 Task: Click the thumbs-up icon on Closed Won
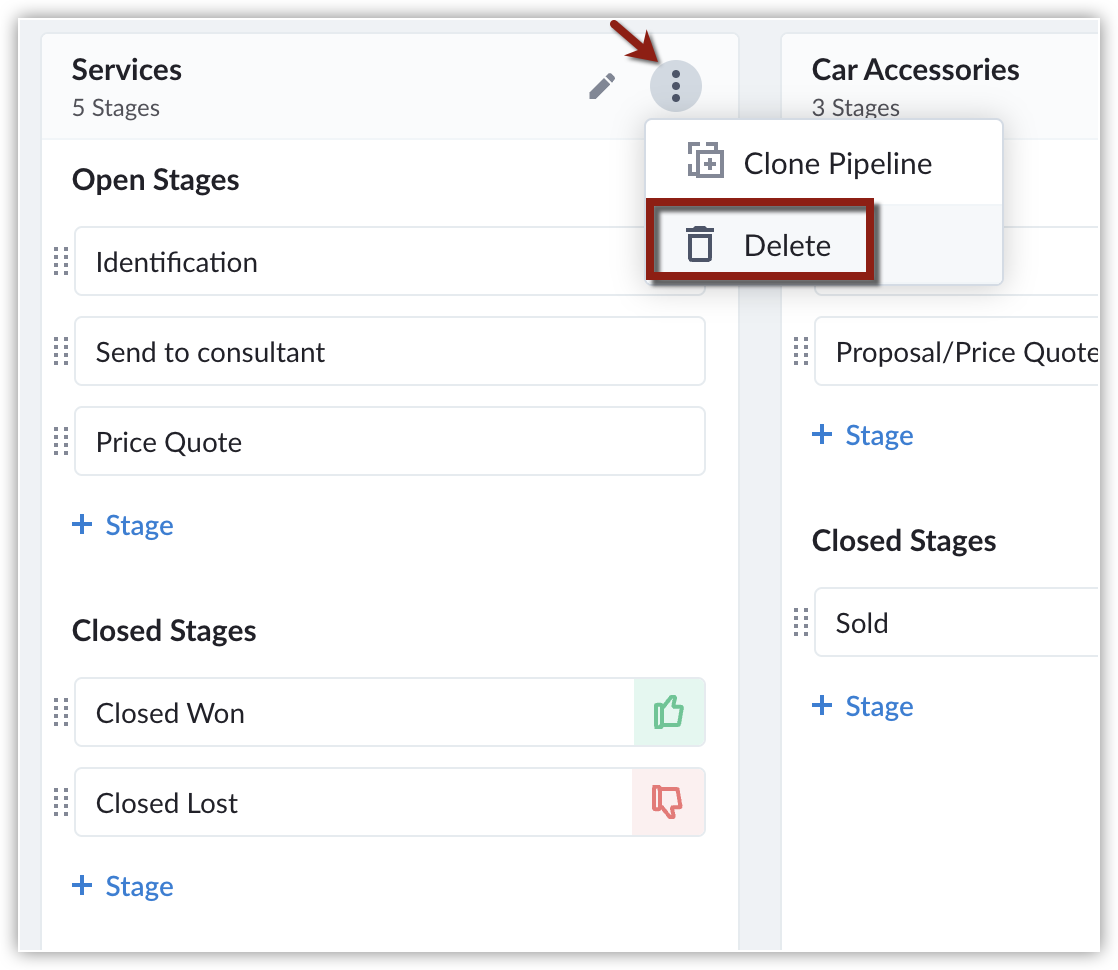click(x=668, y=713)
